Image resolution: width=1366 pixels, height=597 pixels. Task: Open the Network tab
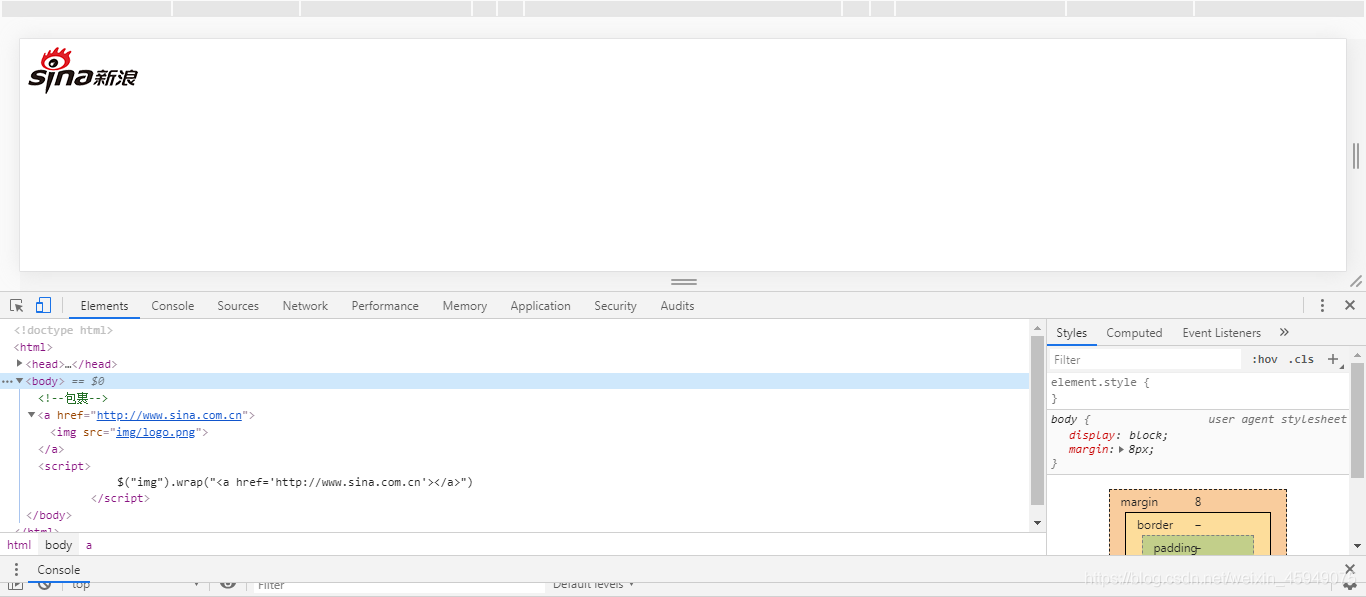[x=305, y=306]
